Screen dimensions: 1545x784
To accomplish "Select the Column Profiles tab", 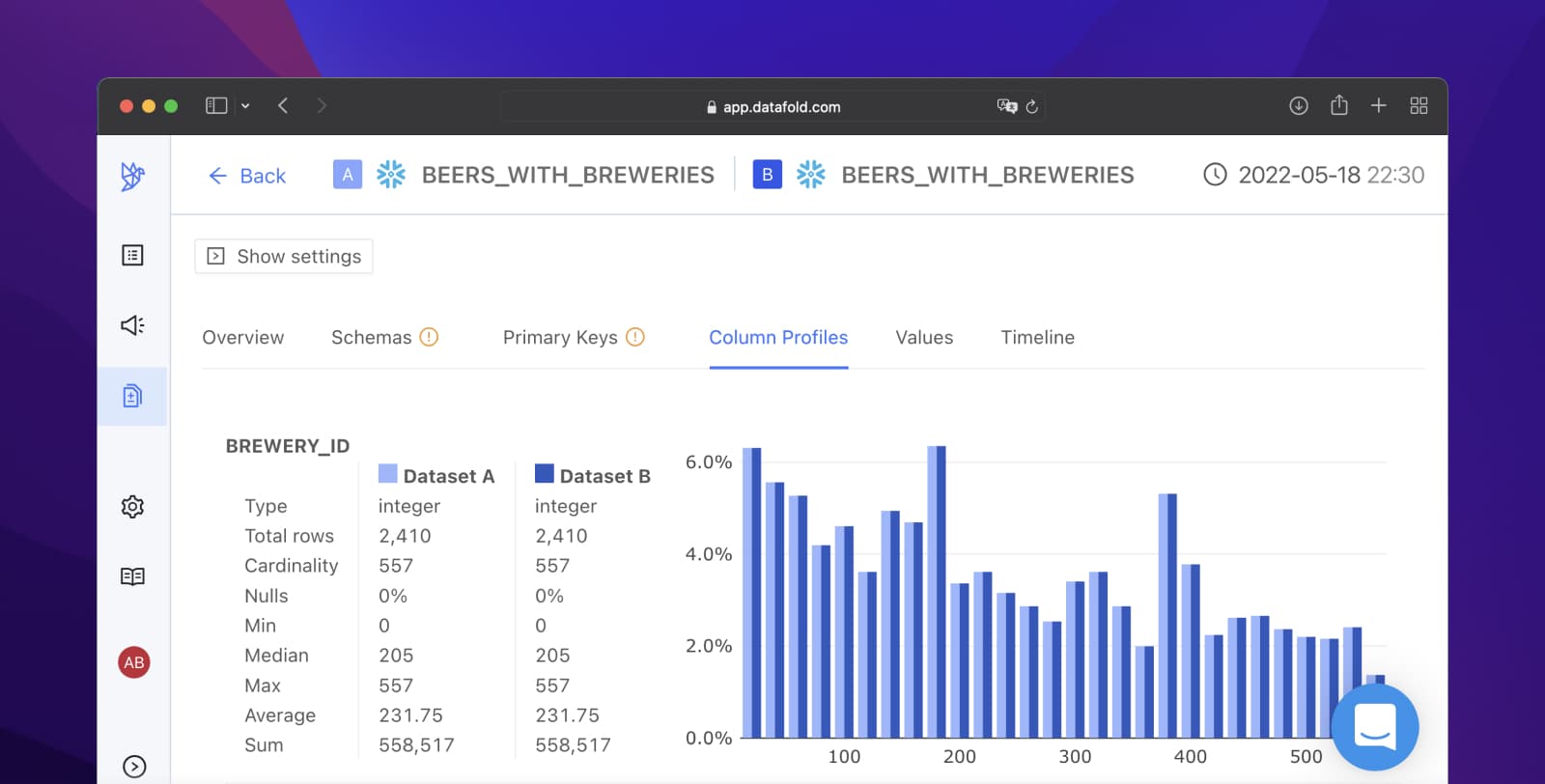I will (778, 337).
